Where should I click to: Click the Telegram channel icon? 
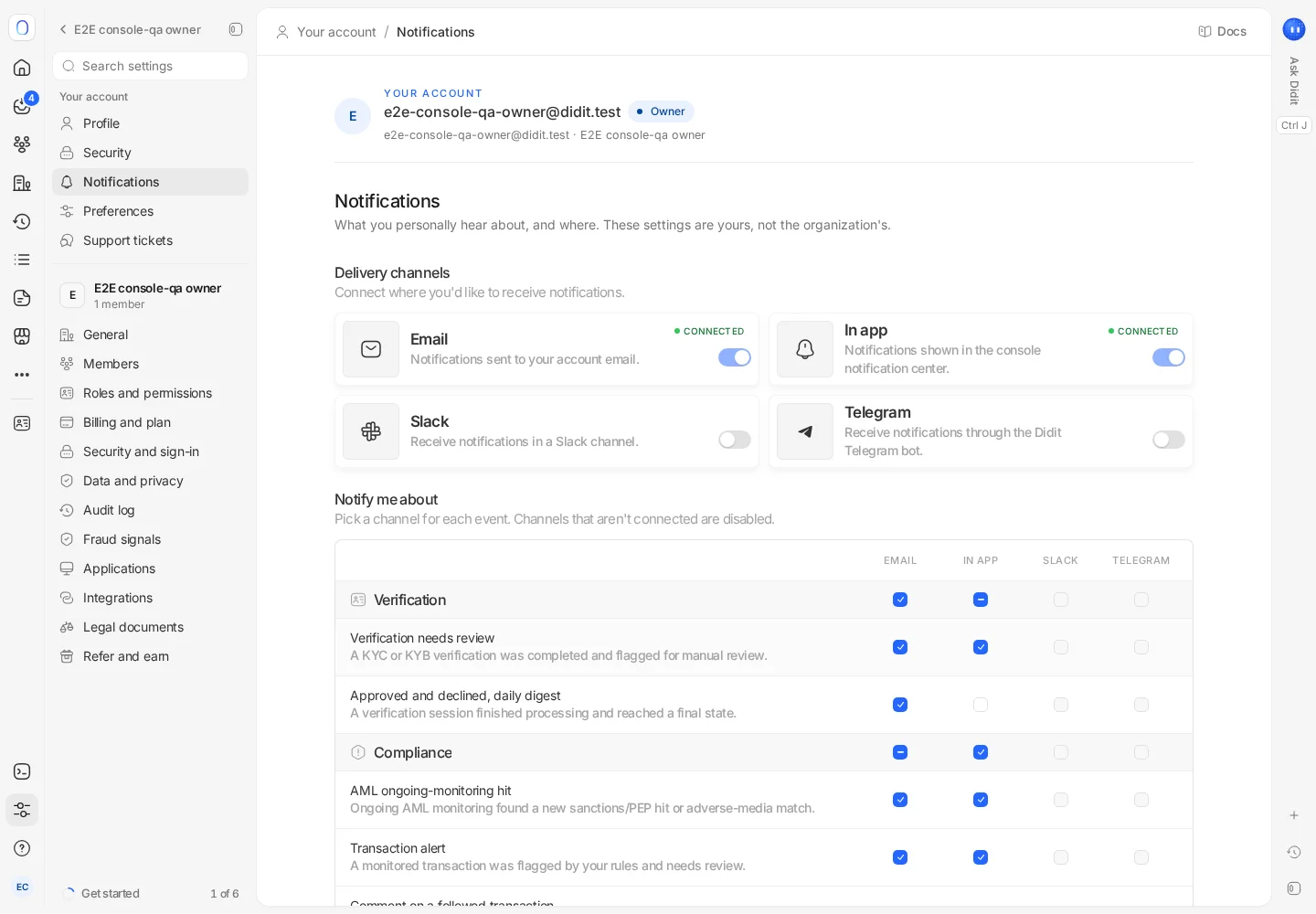(x=805, y=431)
